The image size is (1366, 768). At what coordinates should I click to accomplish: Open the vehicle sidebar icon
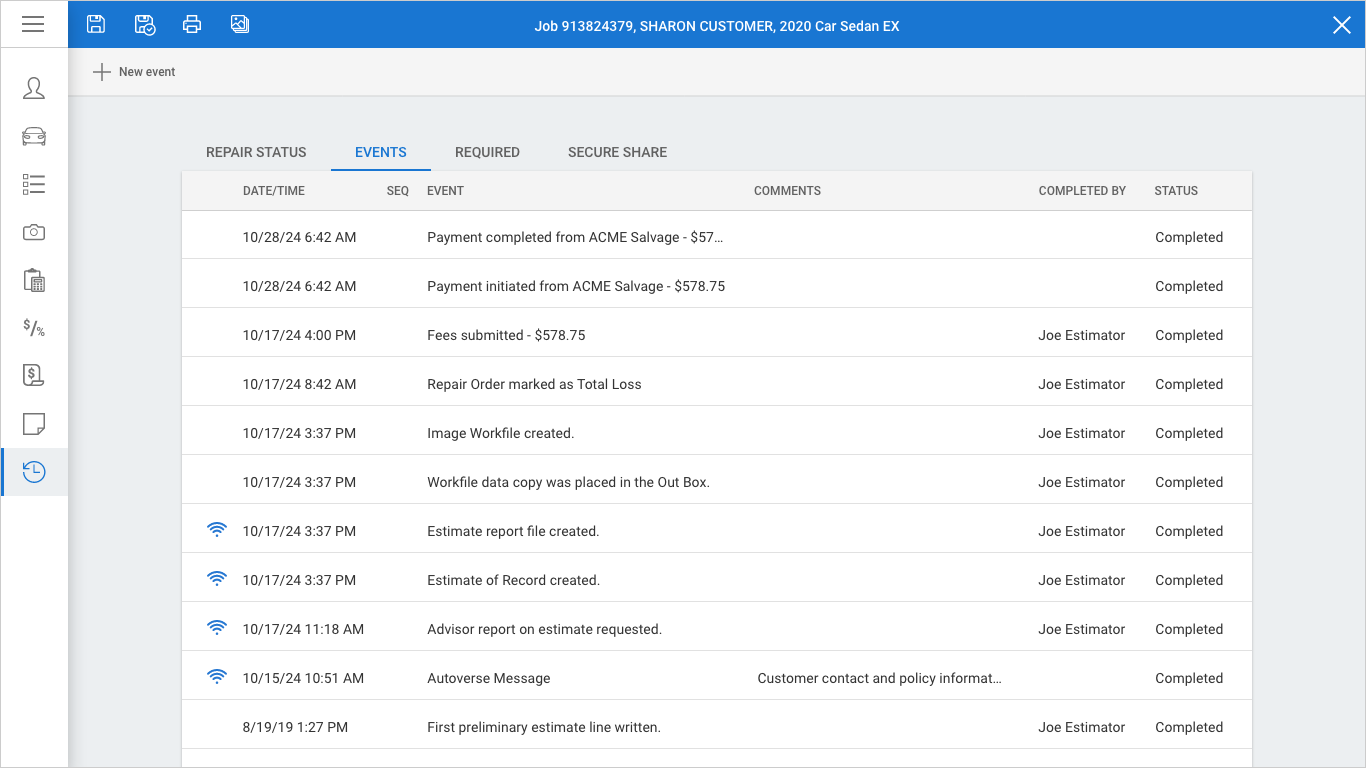[x=34, y=136]
